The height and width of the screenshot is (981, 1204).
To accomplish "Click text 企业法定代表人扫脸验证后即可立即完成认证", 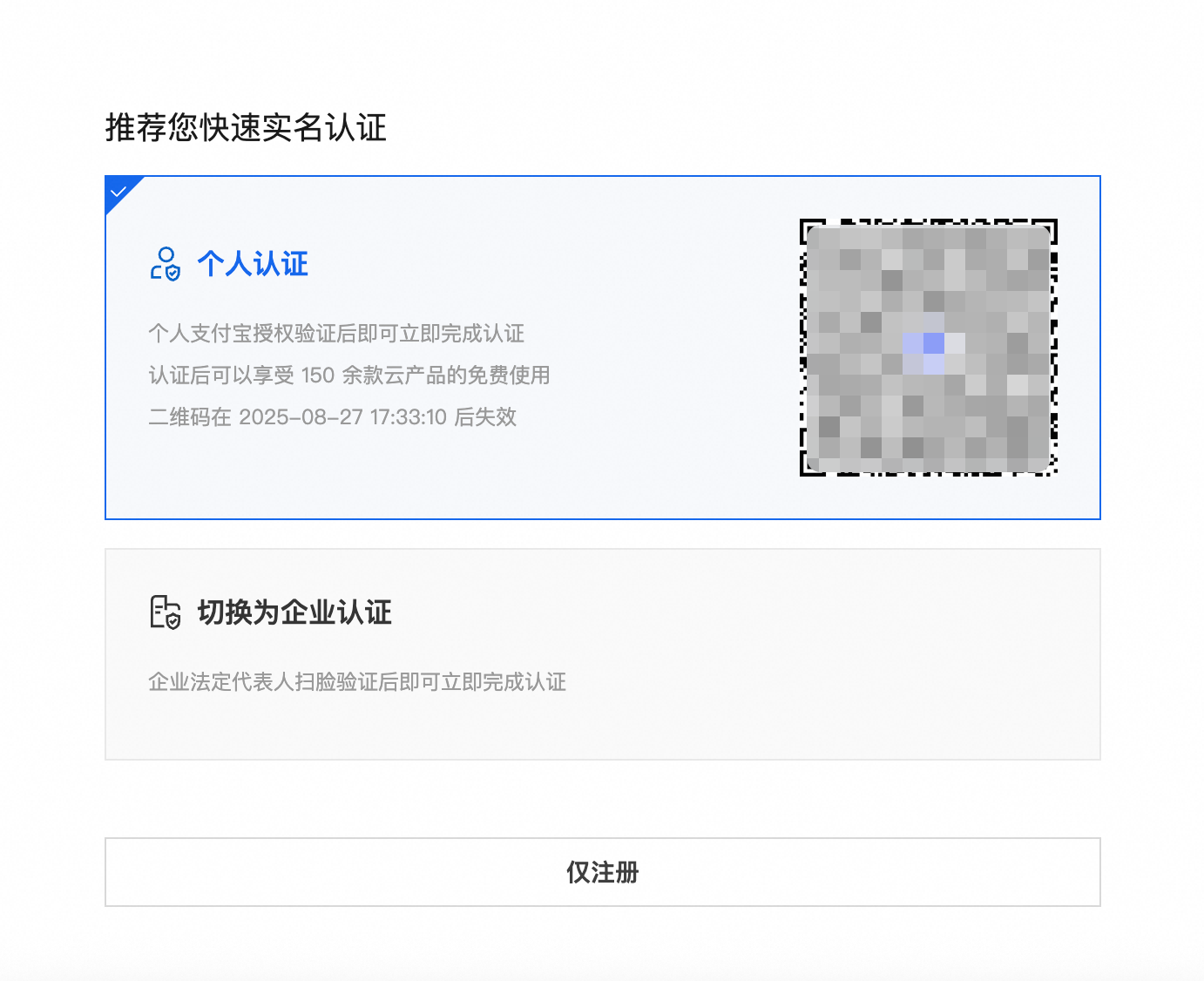I will 357,682.
